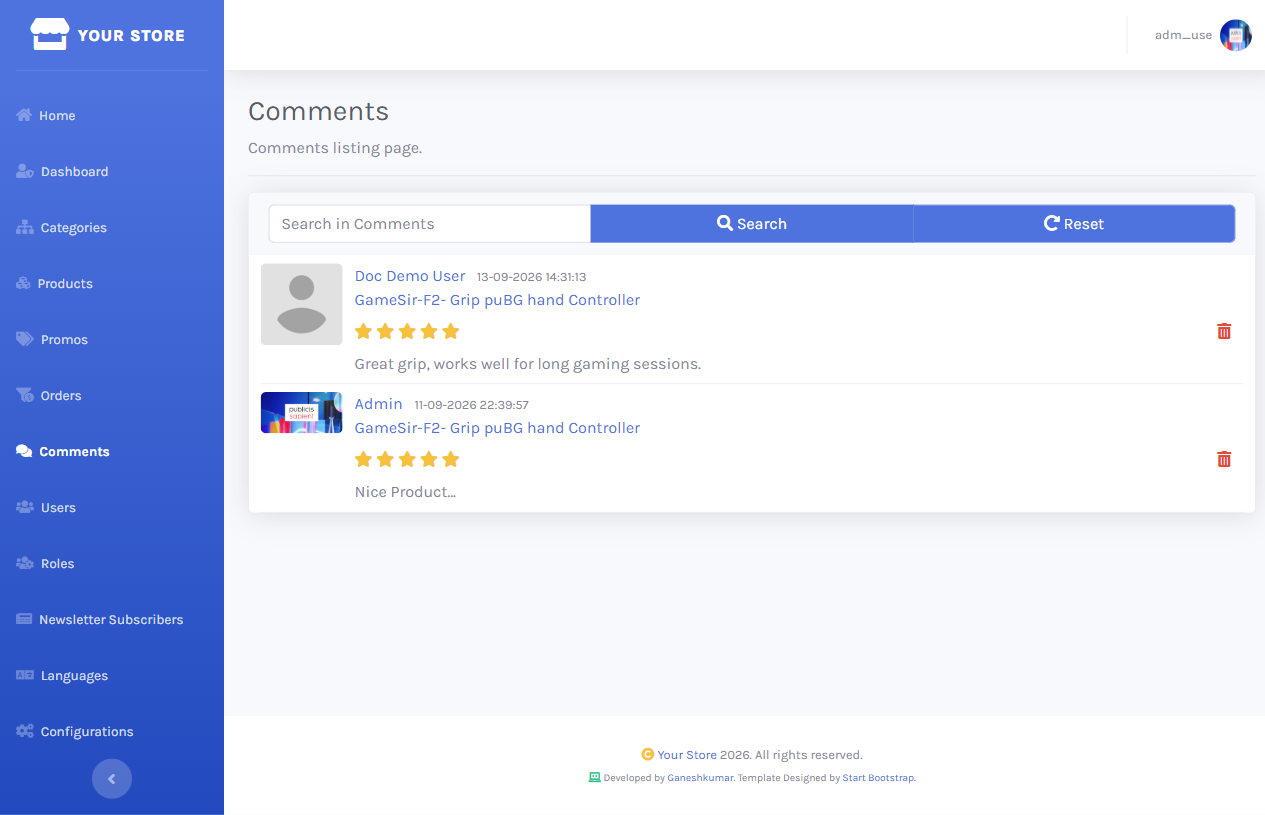Open Doc Demo User profile link

coord(410,276)
